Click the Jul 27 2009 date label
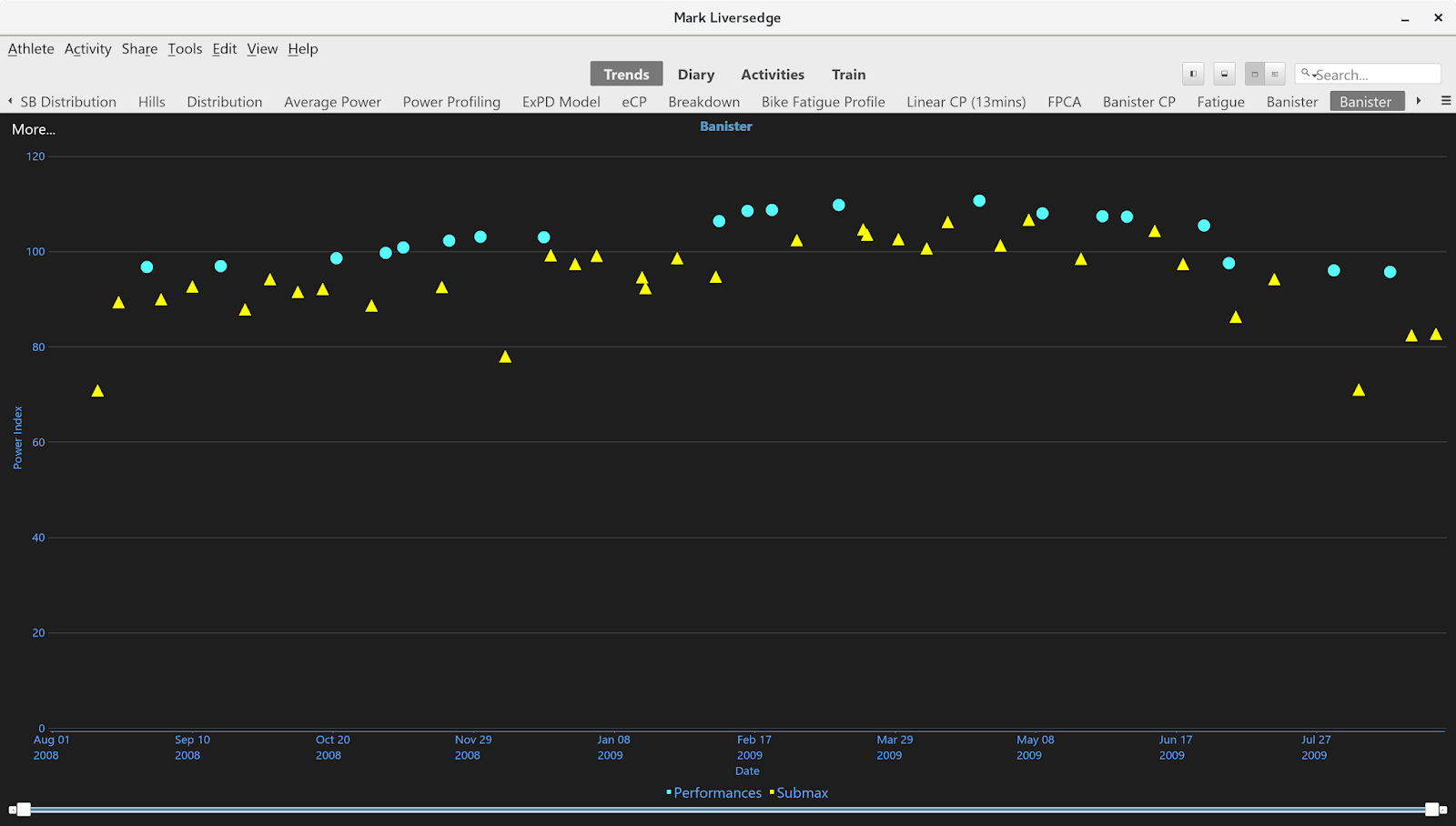The height and width of the screenshot is (826, 1456). point(1315,747)
